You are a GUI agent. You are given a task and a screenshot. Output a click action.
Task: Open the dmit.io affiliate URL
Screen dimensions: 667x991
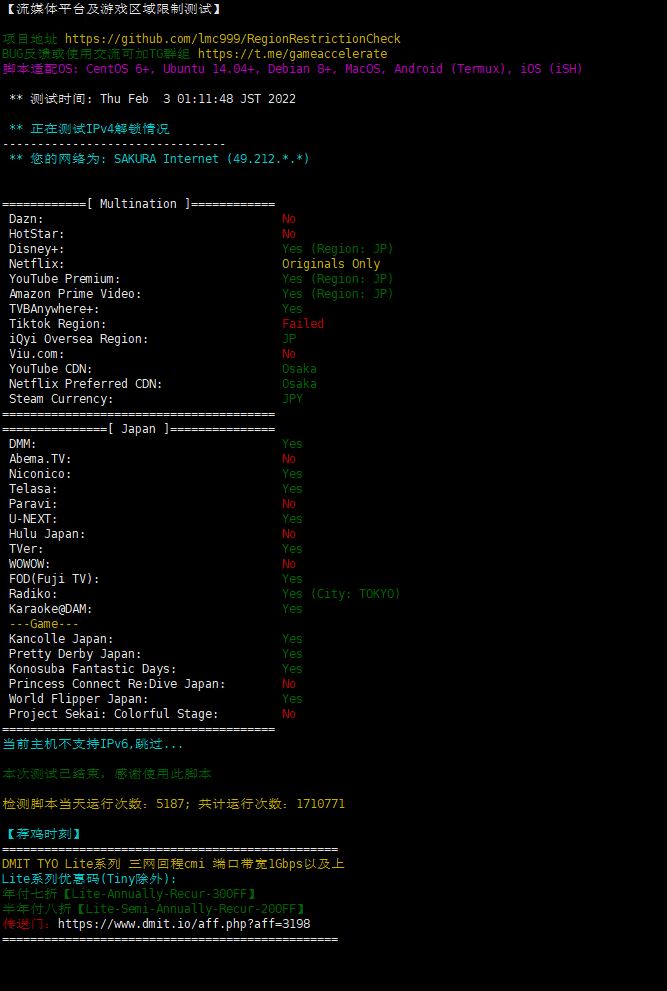tap(184, 924)
